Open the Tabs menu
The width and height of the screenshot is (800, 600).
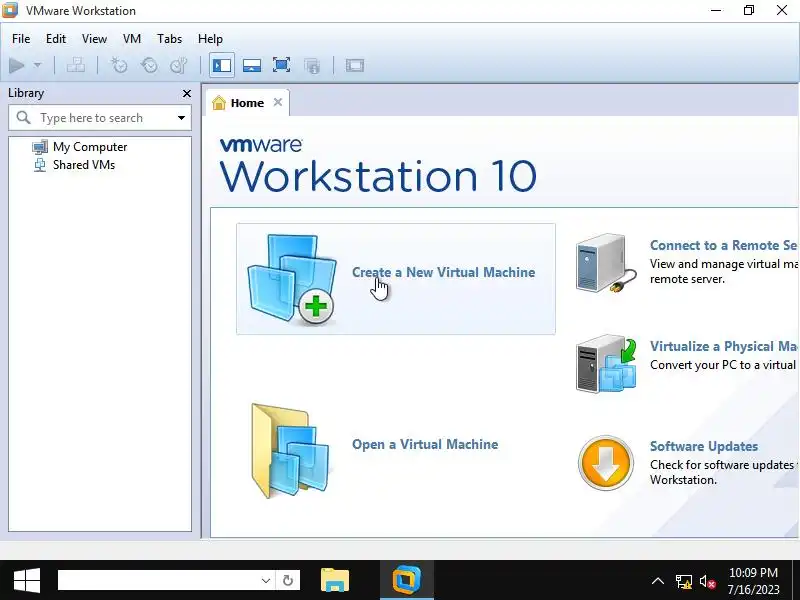pyautogui.click(x=169, y=39)
